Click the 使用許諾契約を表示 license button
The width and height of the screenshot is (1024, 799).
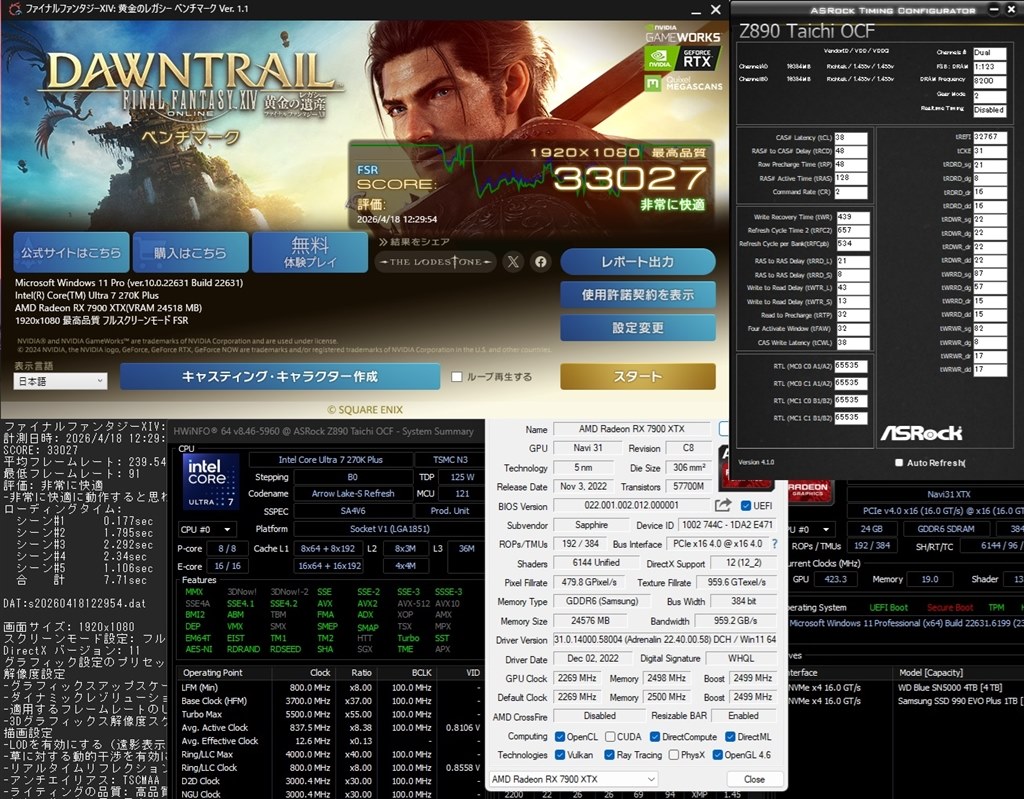click(637, 295)
